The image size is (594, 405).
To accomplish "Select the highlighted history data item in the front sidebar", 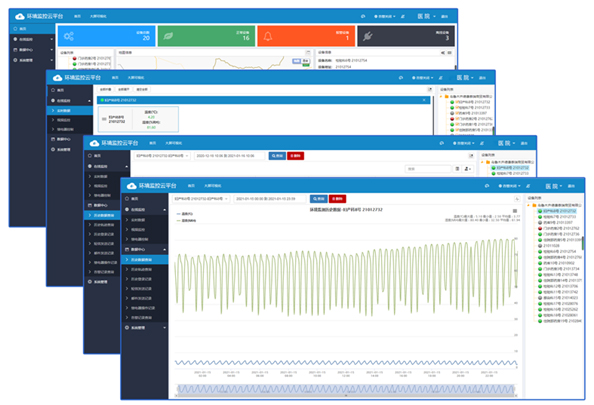I will [x=145, y=260].
